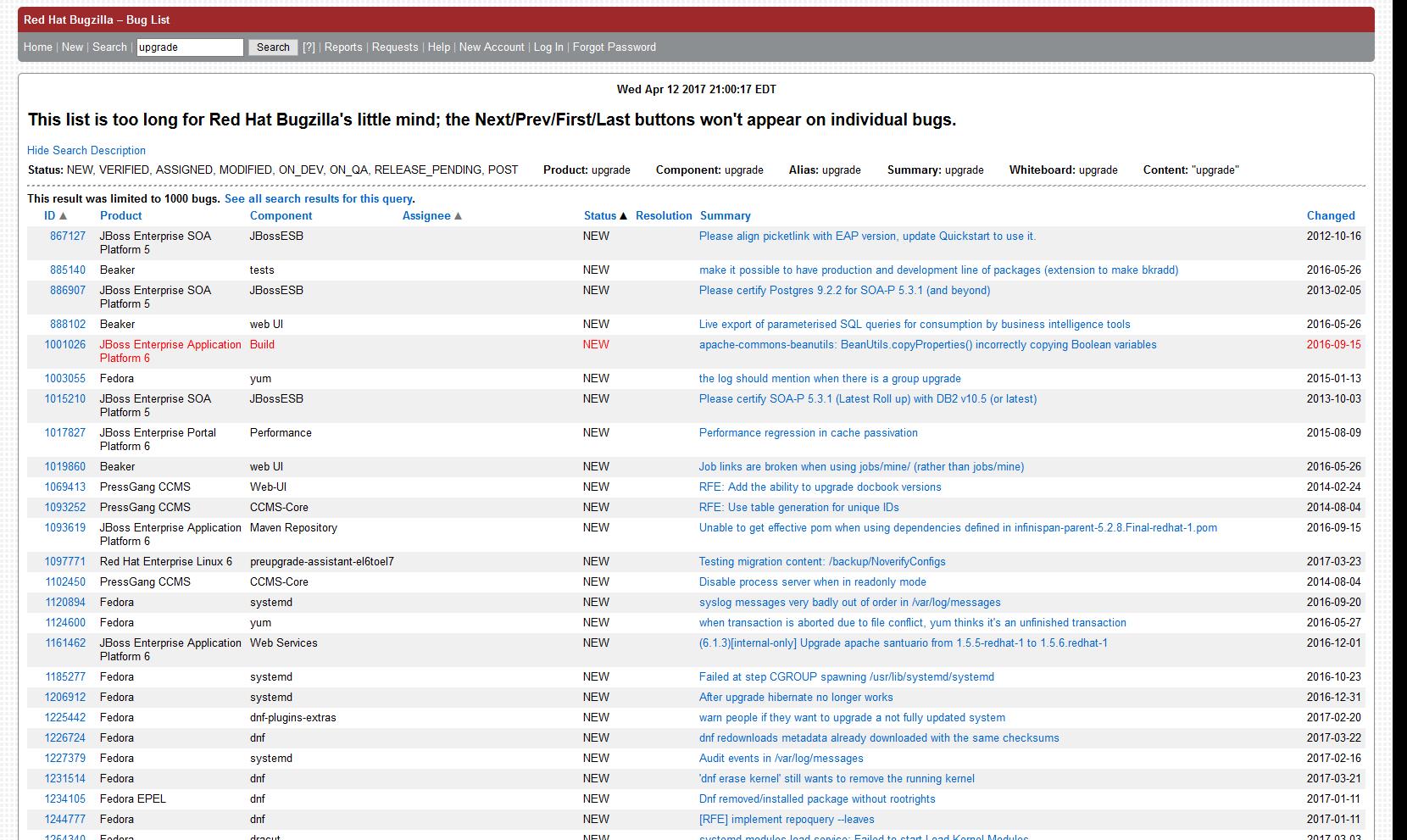This screenshot has width=1407, height=840.
Task: Click the 'Red Hat Enterprise Linux 6' product cell
Action: (x=166, y=562)
